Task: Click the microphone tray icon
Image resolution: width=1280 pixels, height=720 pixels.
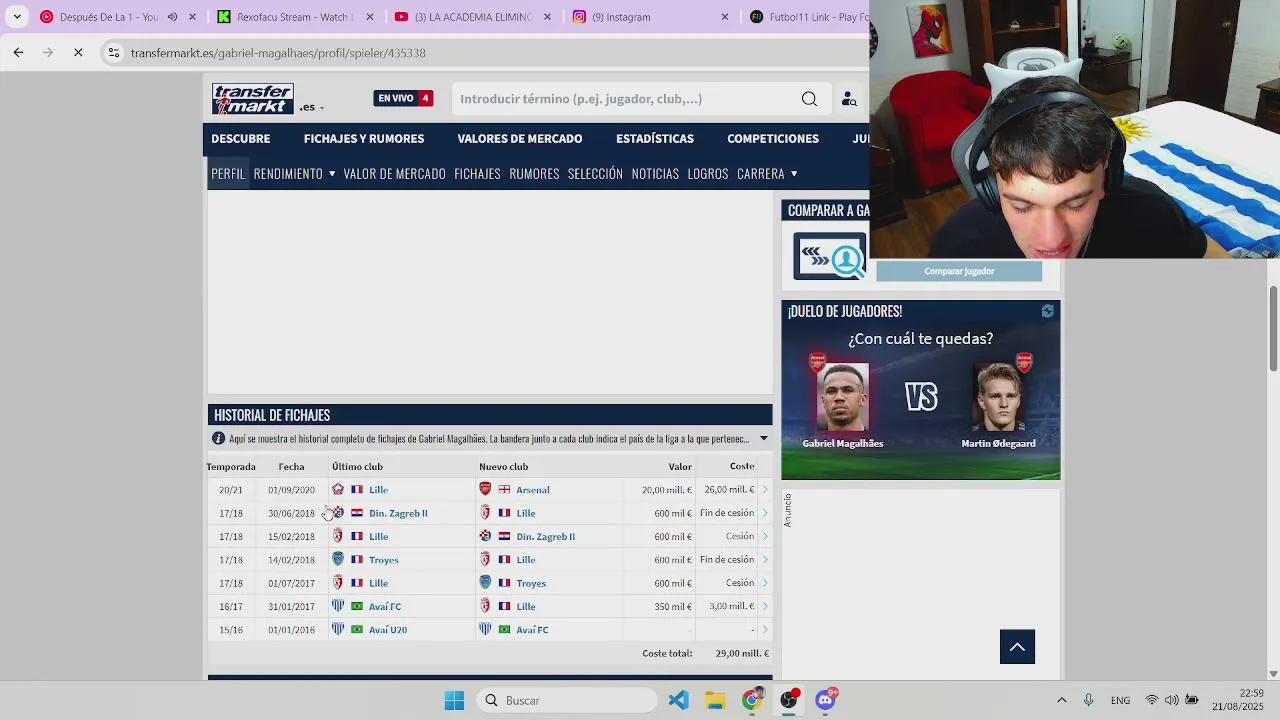Action: pos(1088,700)
